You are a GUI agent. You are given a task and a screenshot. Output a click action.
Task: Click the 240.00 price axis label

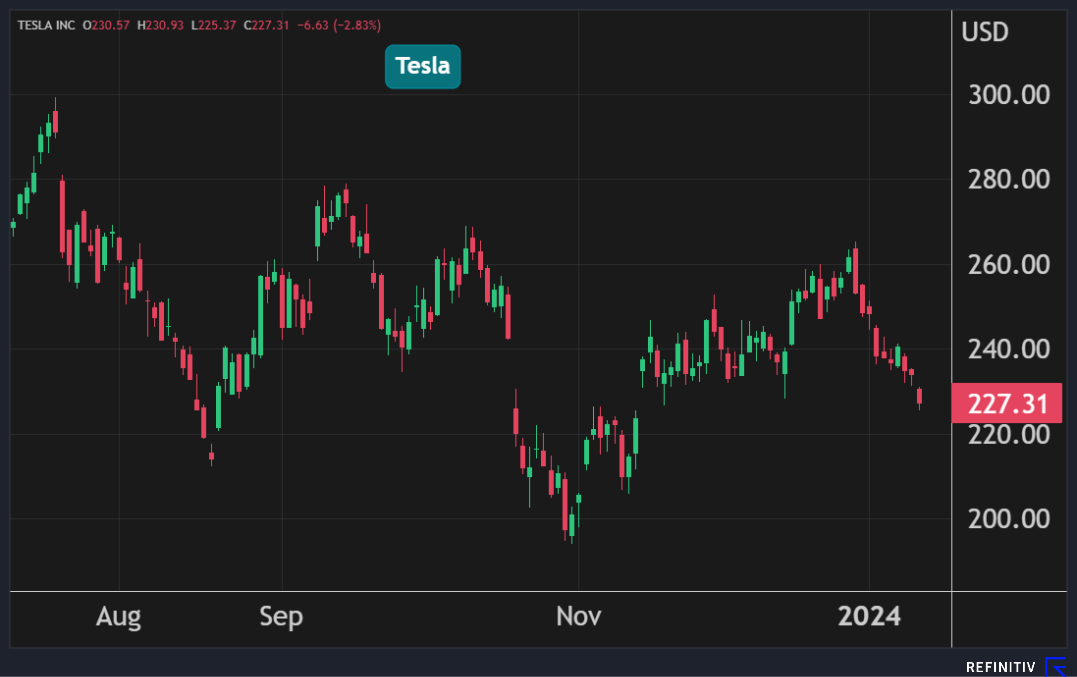click(1008, 349)
